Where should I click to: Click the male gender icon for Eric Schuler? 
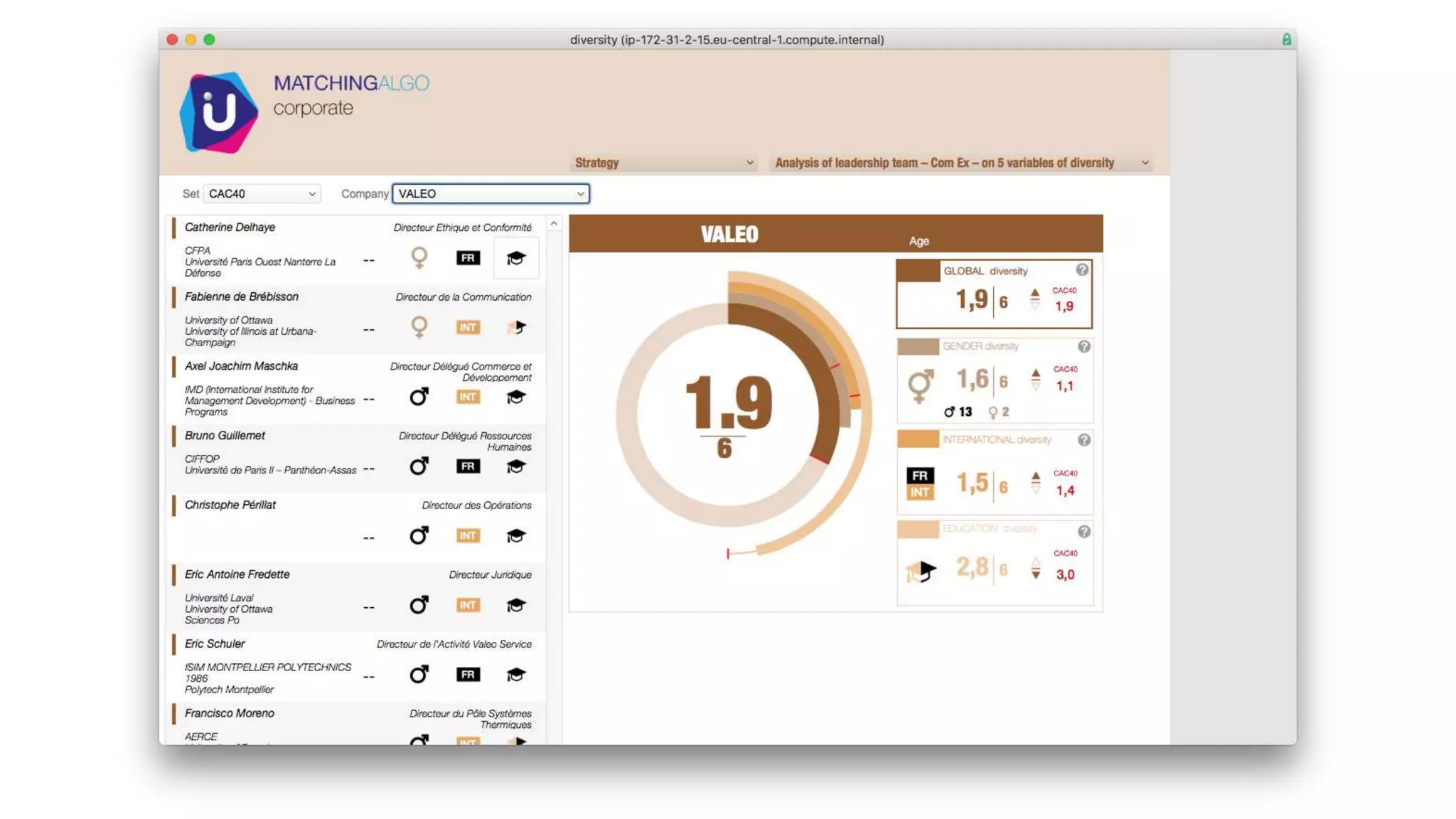point(419,674)
